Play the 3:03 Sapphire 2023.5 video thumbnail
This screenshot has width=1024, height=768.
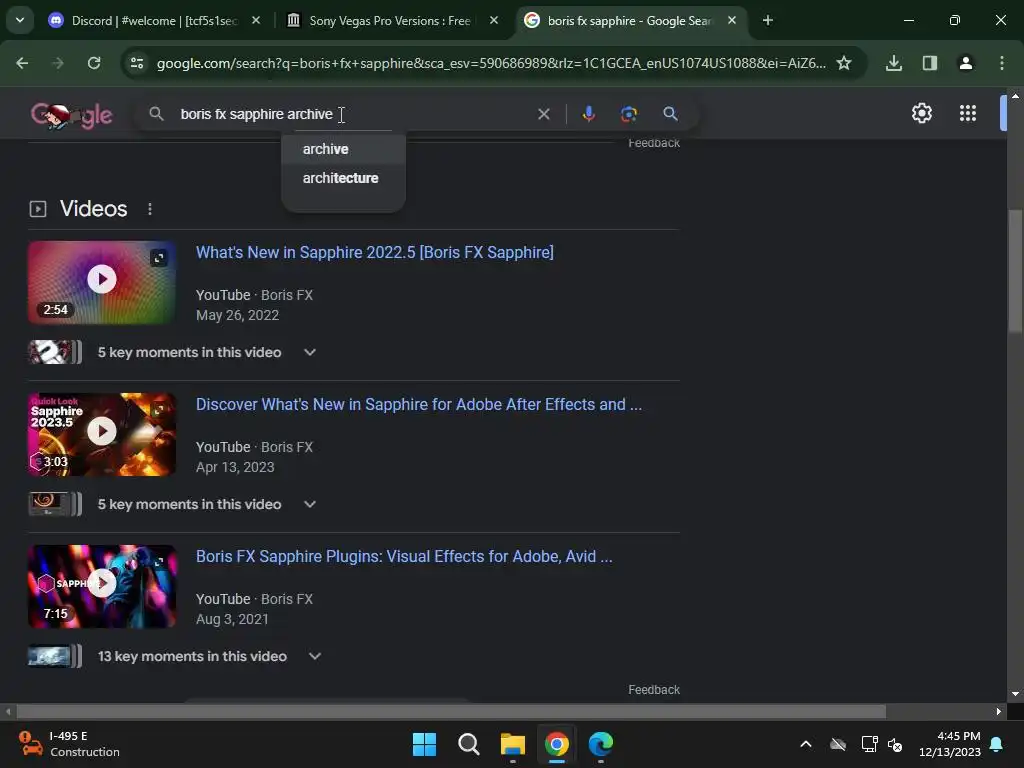tap(102, 434)
